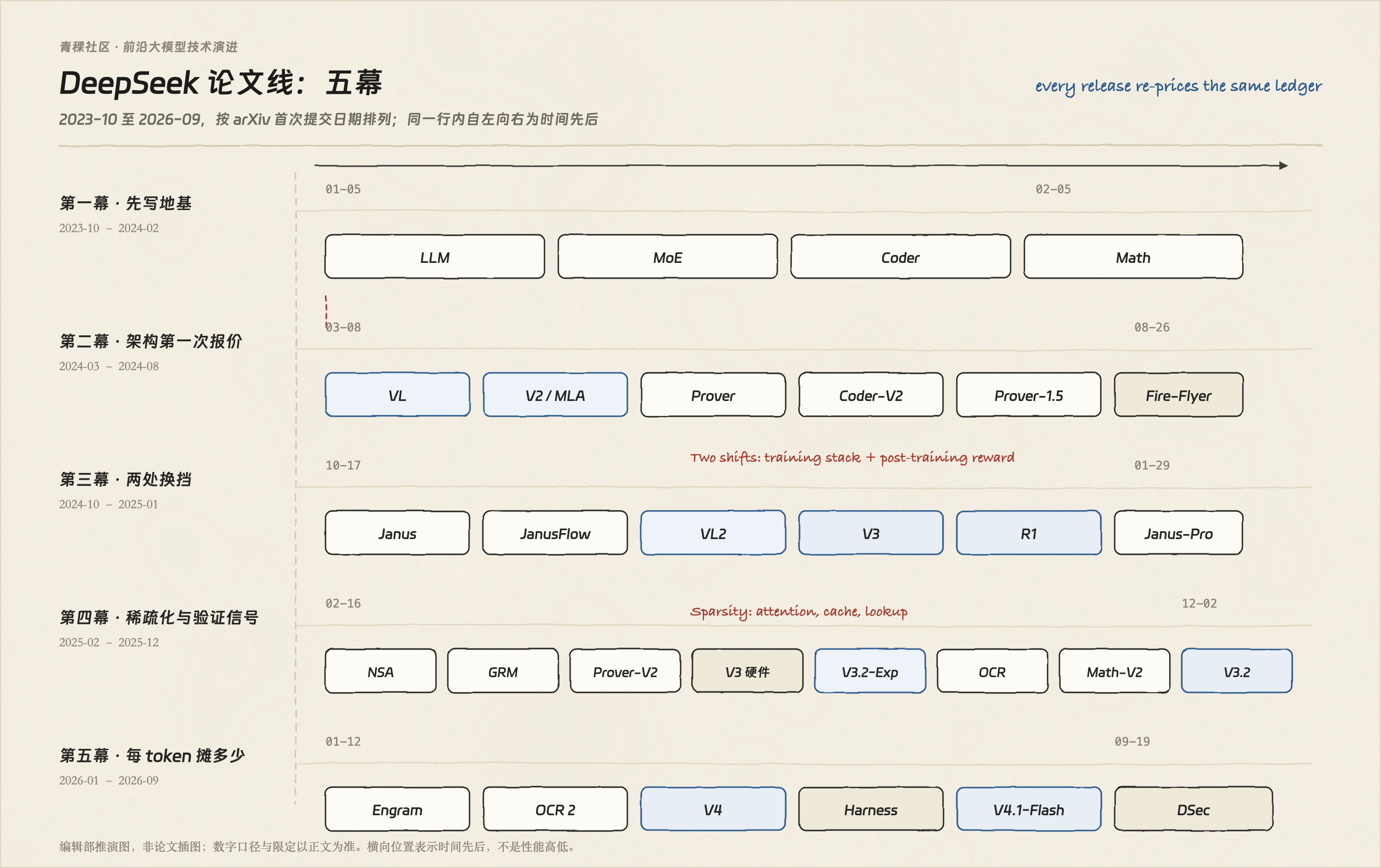Click the footnote starting 编辑部推演图
1381x868 pixels.
(318, 847)
